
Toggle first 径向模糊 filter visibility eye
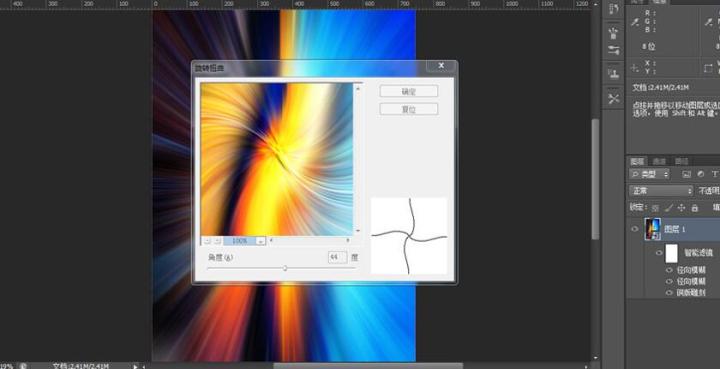click(x=669, y=270)
